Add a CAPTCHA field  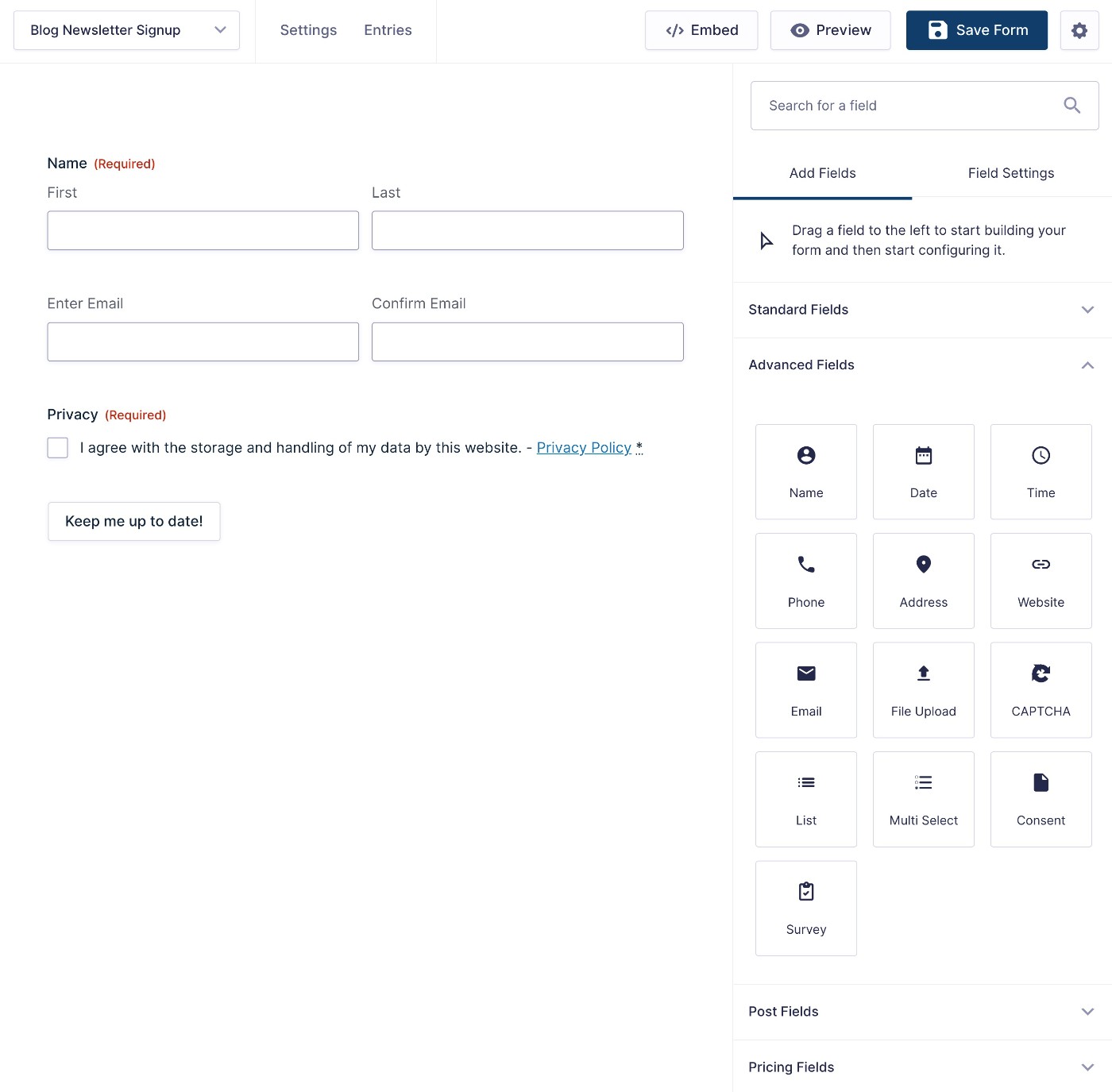coord(1041,689)
